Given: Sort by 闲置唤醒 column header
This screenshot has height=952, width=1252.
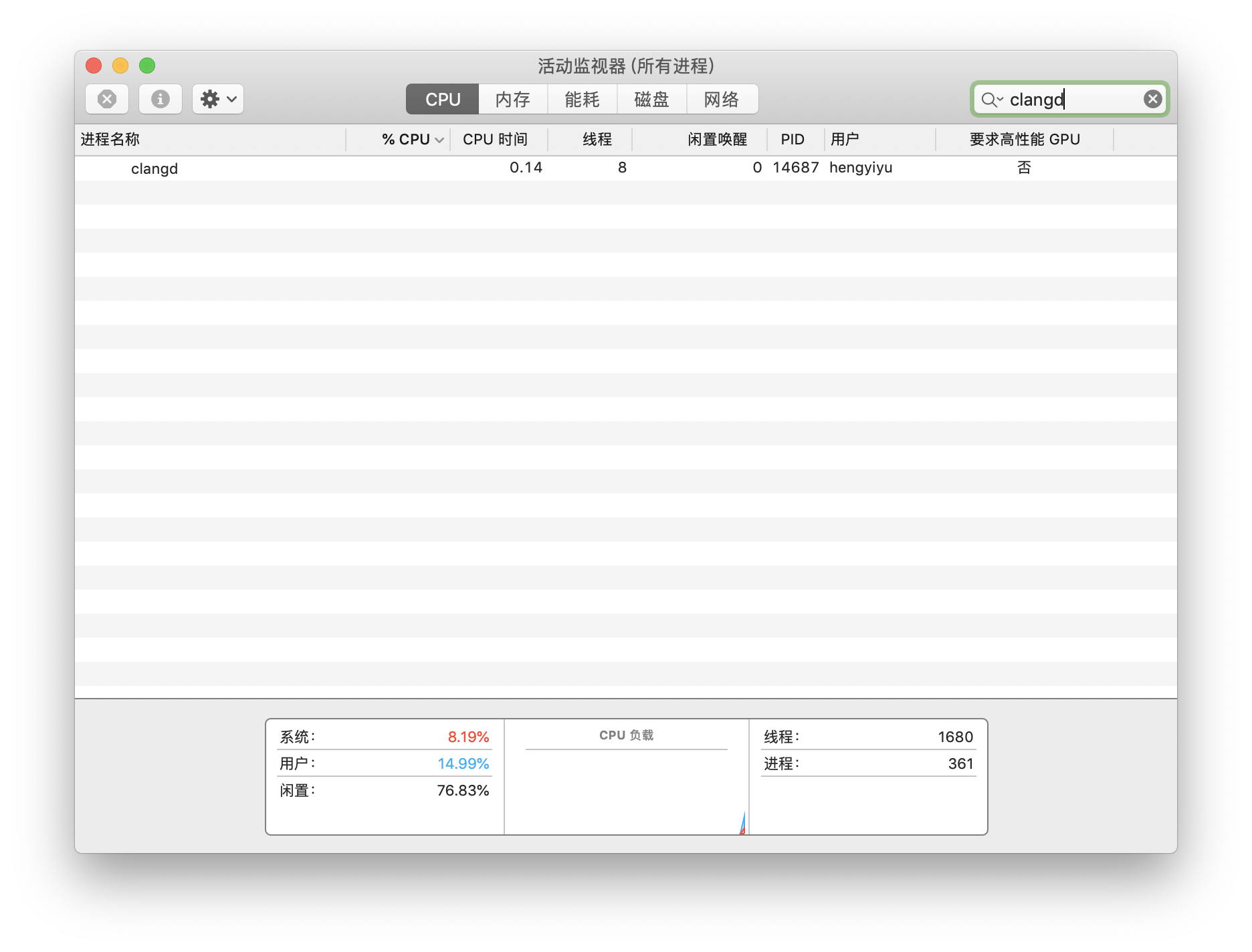Looking at the screenshot, I should 700,139.
